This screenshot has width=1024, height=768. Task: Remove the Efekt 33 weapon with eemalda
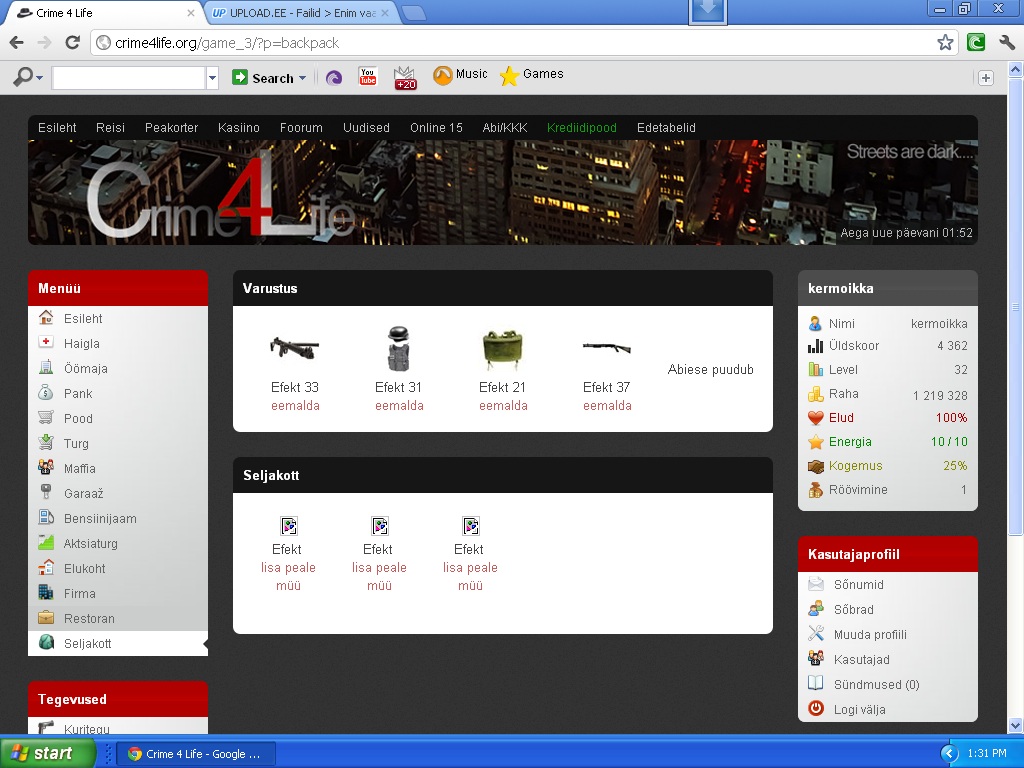(295, 406)
